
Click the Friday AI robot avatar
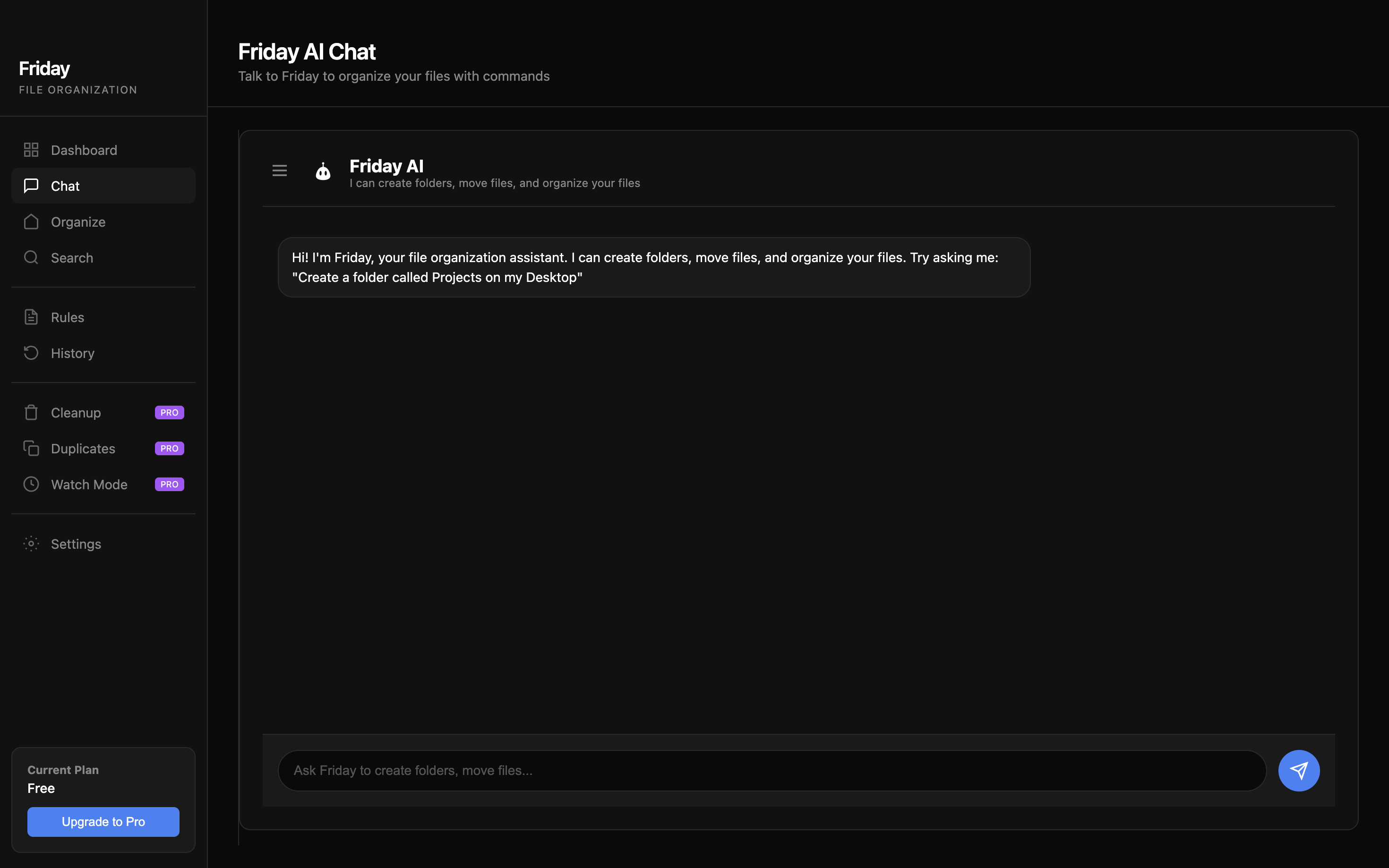[x=323, y=170]
